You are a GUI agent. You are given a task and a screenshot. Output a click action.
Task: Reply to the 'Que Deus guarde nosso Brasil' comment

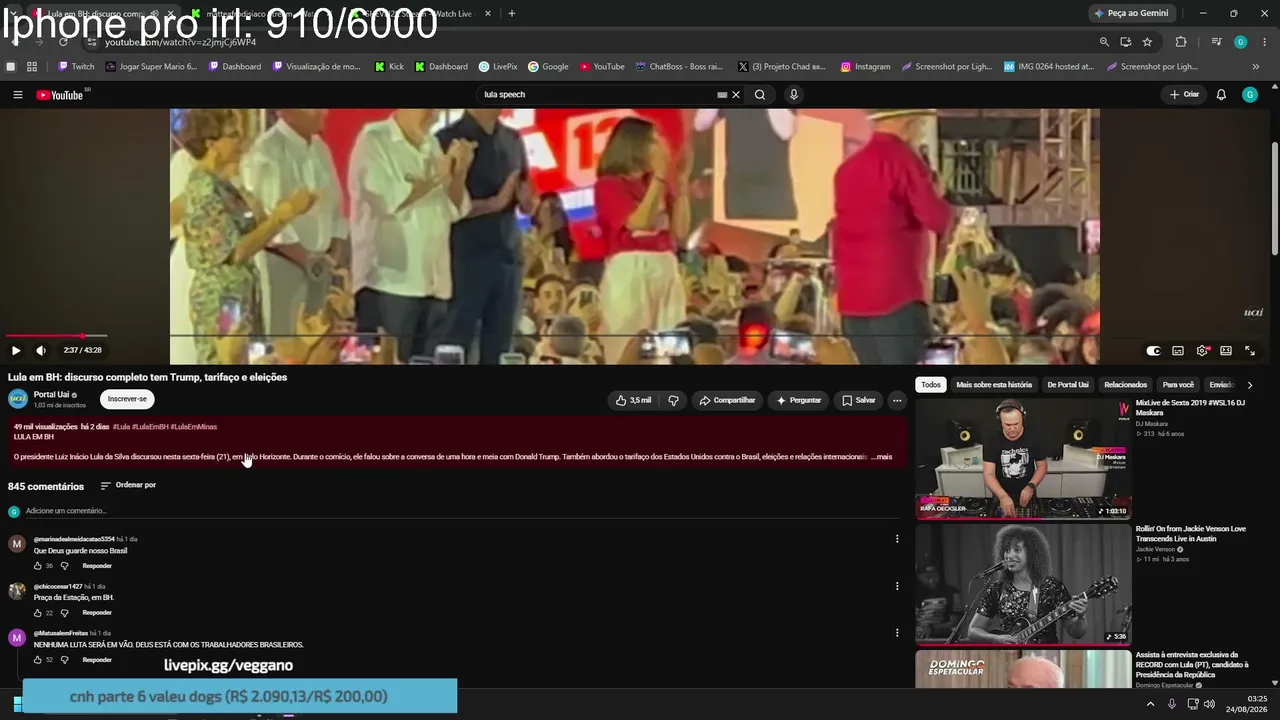point(97,566)
